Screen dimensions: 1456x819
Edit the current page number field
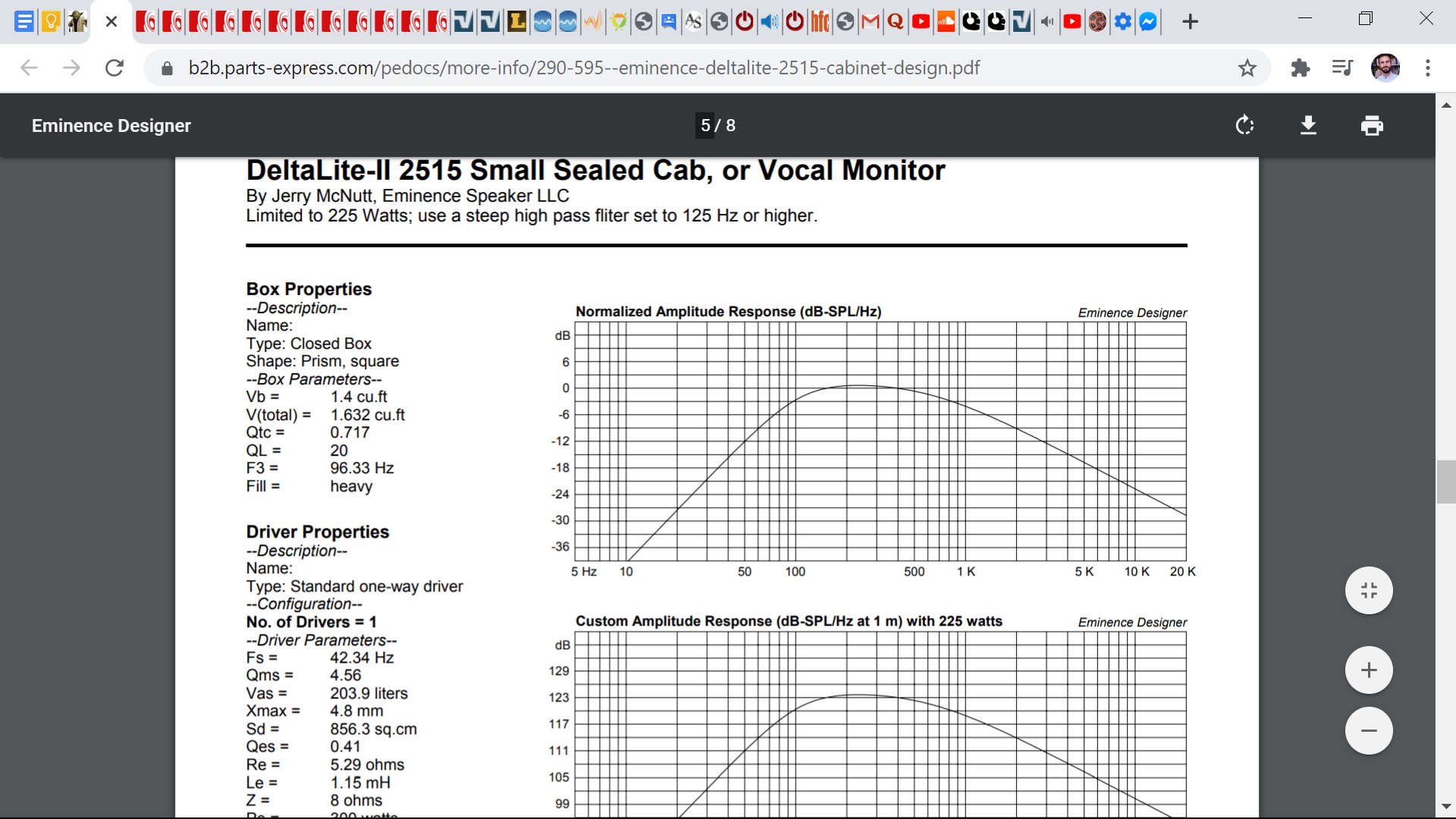pos(705,125)
